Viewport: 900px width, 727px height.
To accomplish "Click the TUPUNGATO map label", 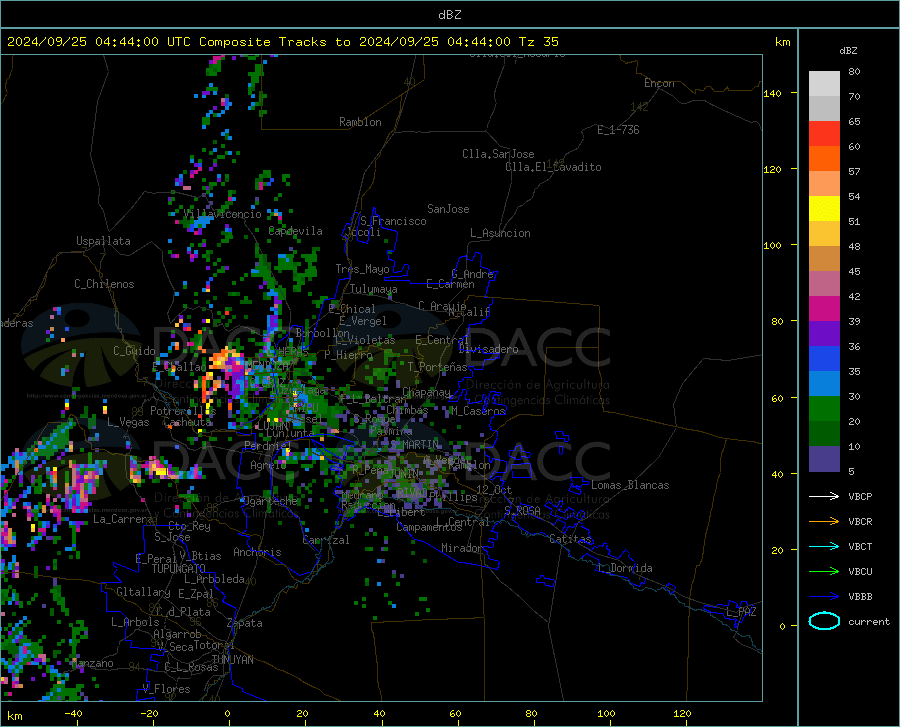I will click(x=179, y=569).
